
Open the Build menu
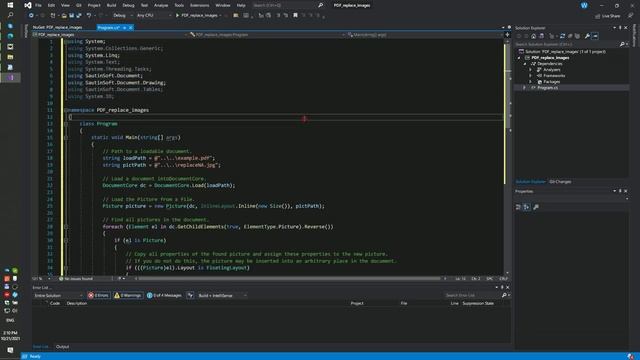(111, 5)
